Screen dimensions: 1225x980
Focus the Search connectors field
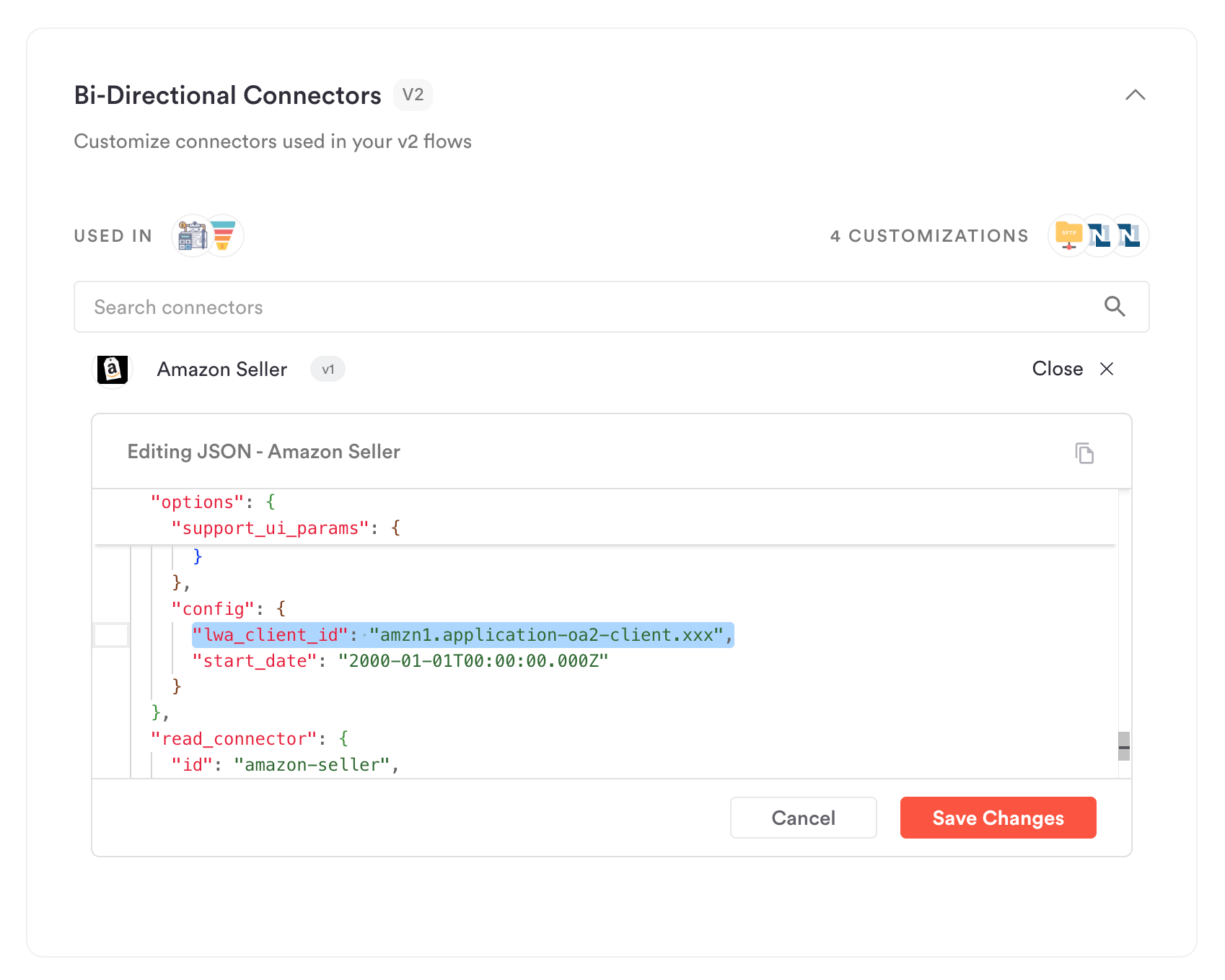(x=611, y=307)
